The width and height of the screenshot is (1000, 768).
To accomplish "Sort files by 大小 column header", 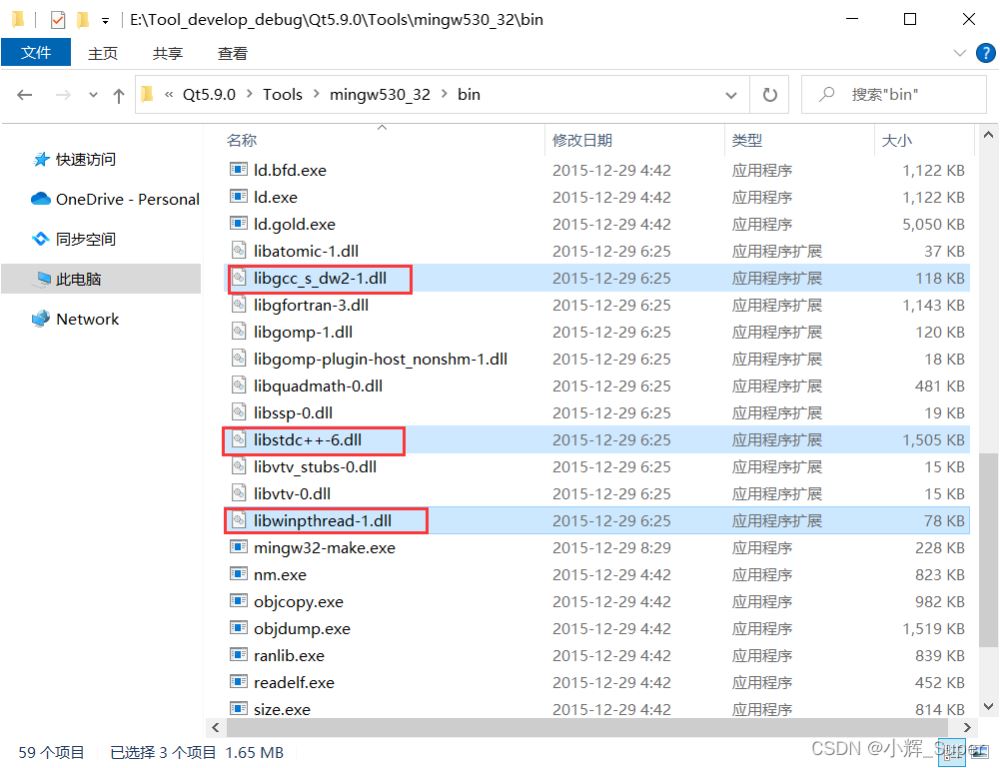I will [897, 141].
